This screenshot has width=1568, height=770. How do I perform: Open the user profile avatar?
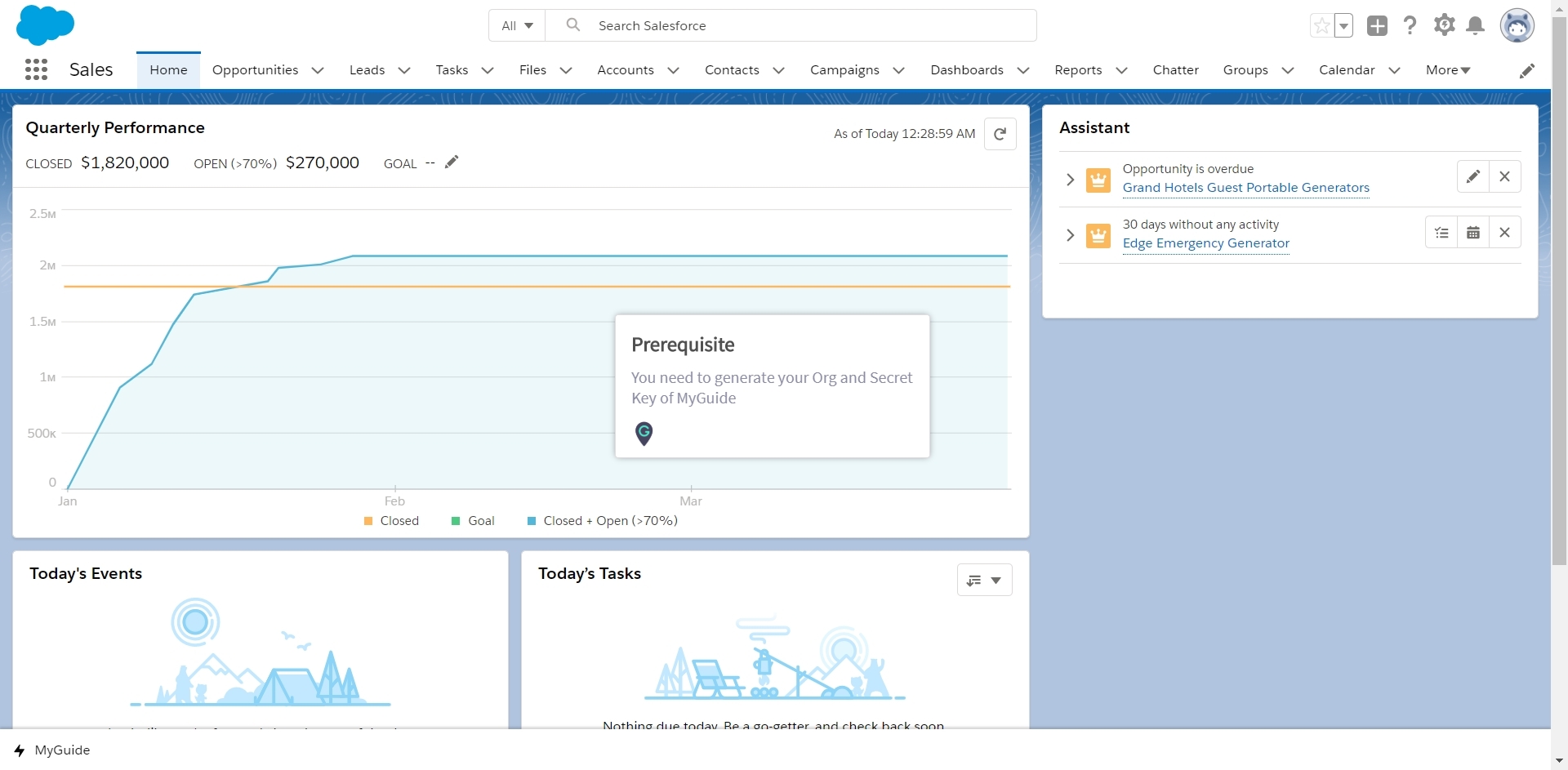click(x=1517, y=25)
